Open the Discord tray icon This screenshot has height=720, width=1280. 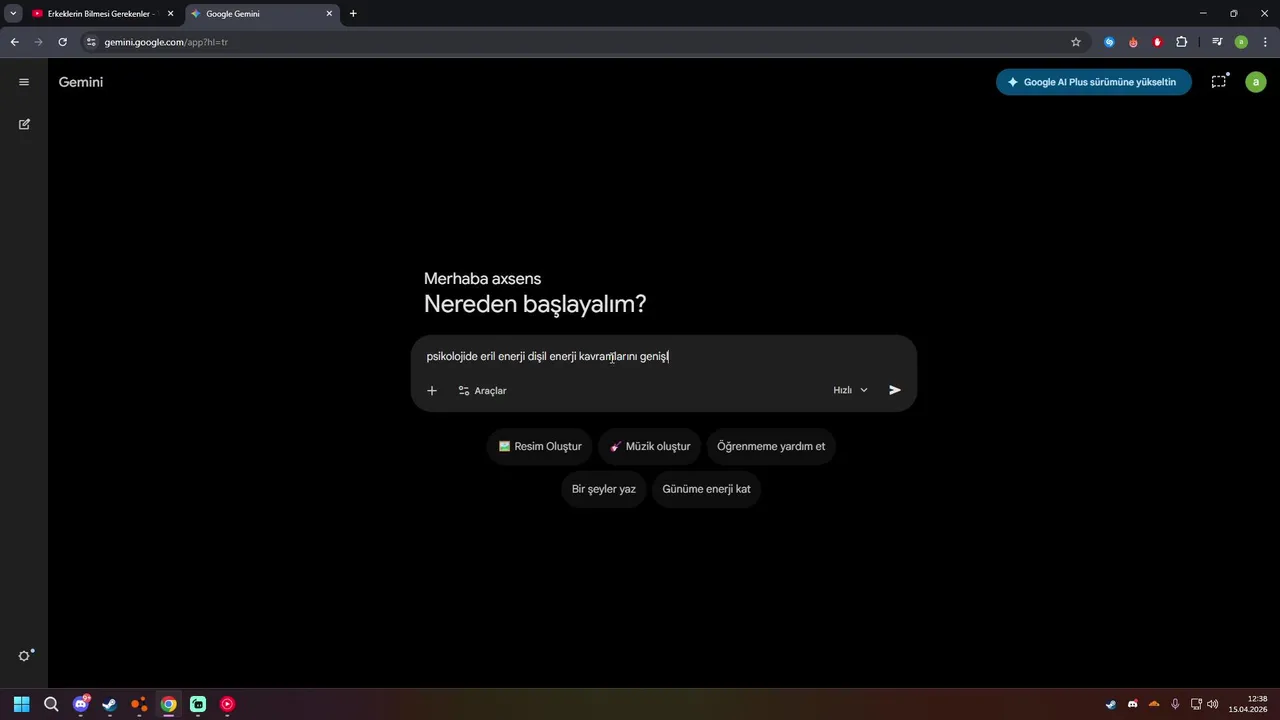coord(1133,704)
